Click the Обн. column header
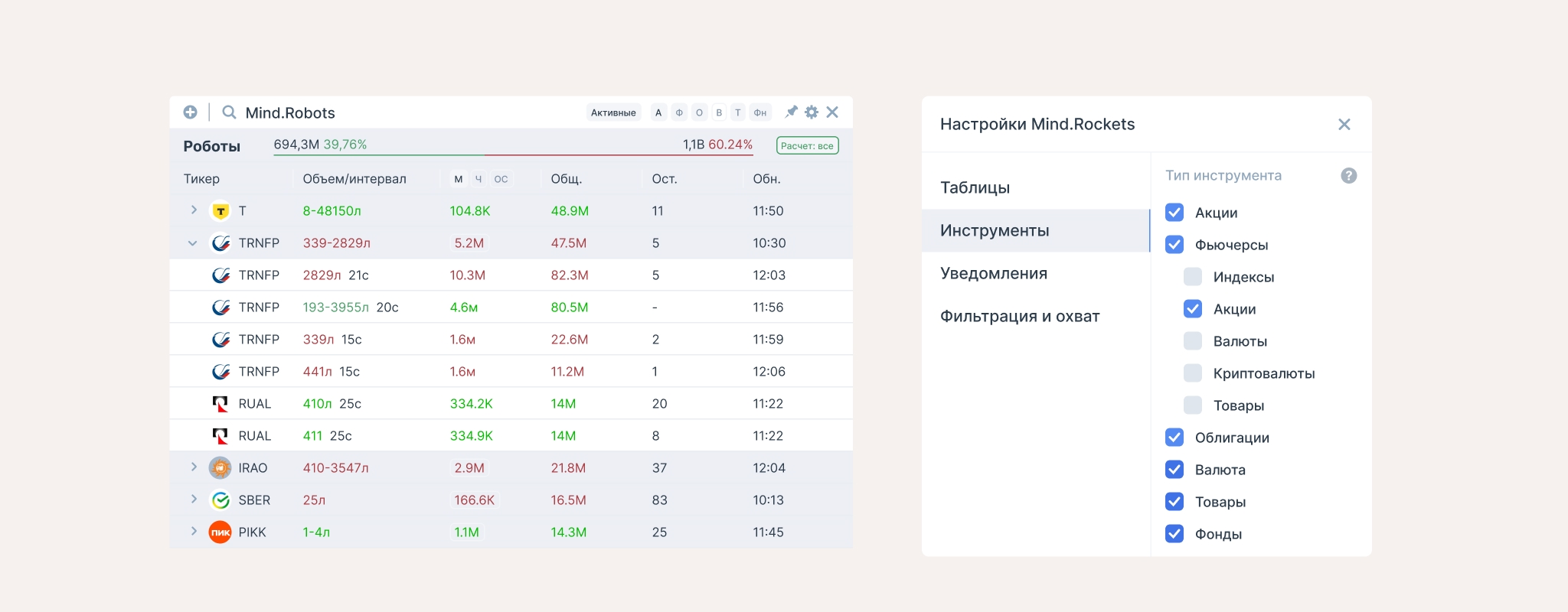The width and height of the screenshot is (1568, 612). pos(766,179)
